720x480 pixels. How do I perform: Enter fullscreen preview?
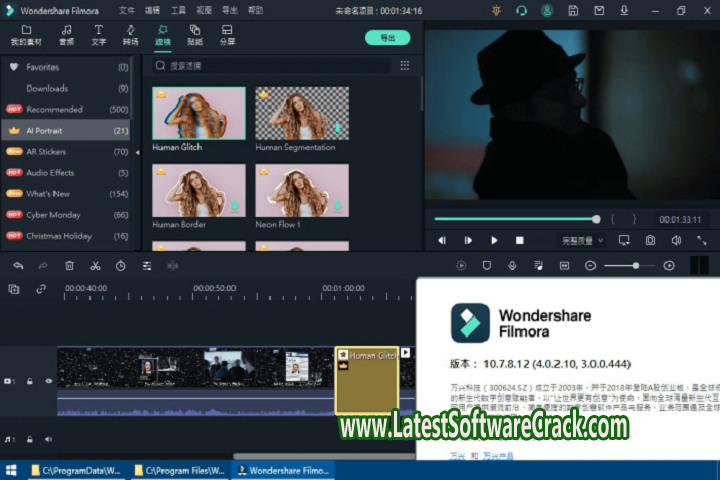click(x=702, y=240)
